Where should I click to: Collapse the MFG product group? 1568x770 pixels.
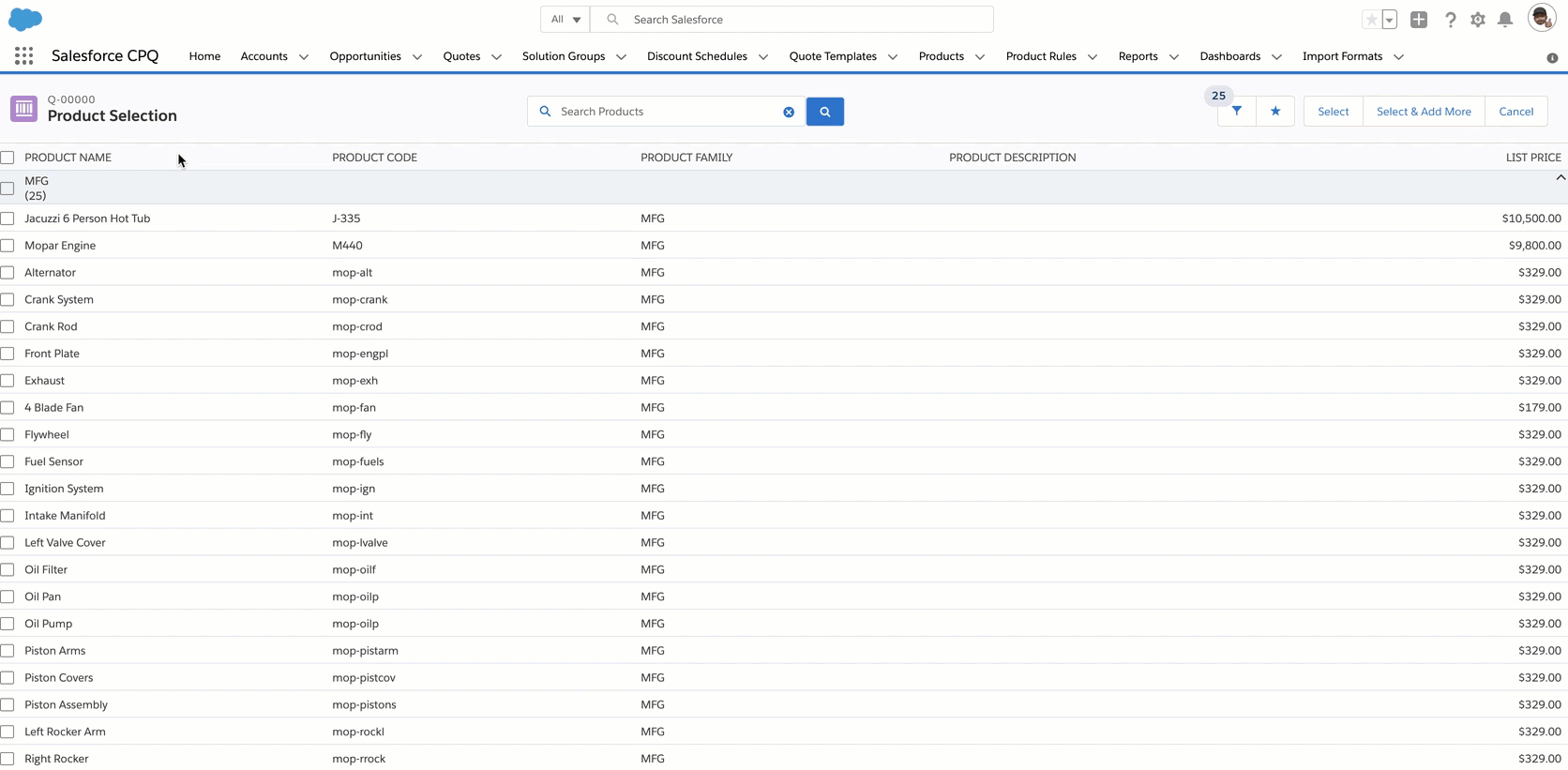coord(1560,178)
